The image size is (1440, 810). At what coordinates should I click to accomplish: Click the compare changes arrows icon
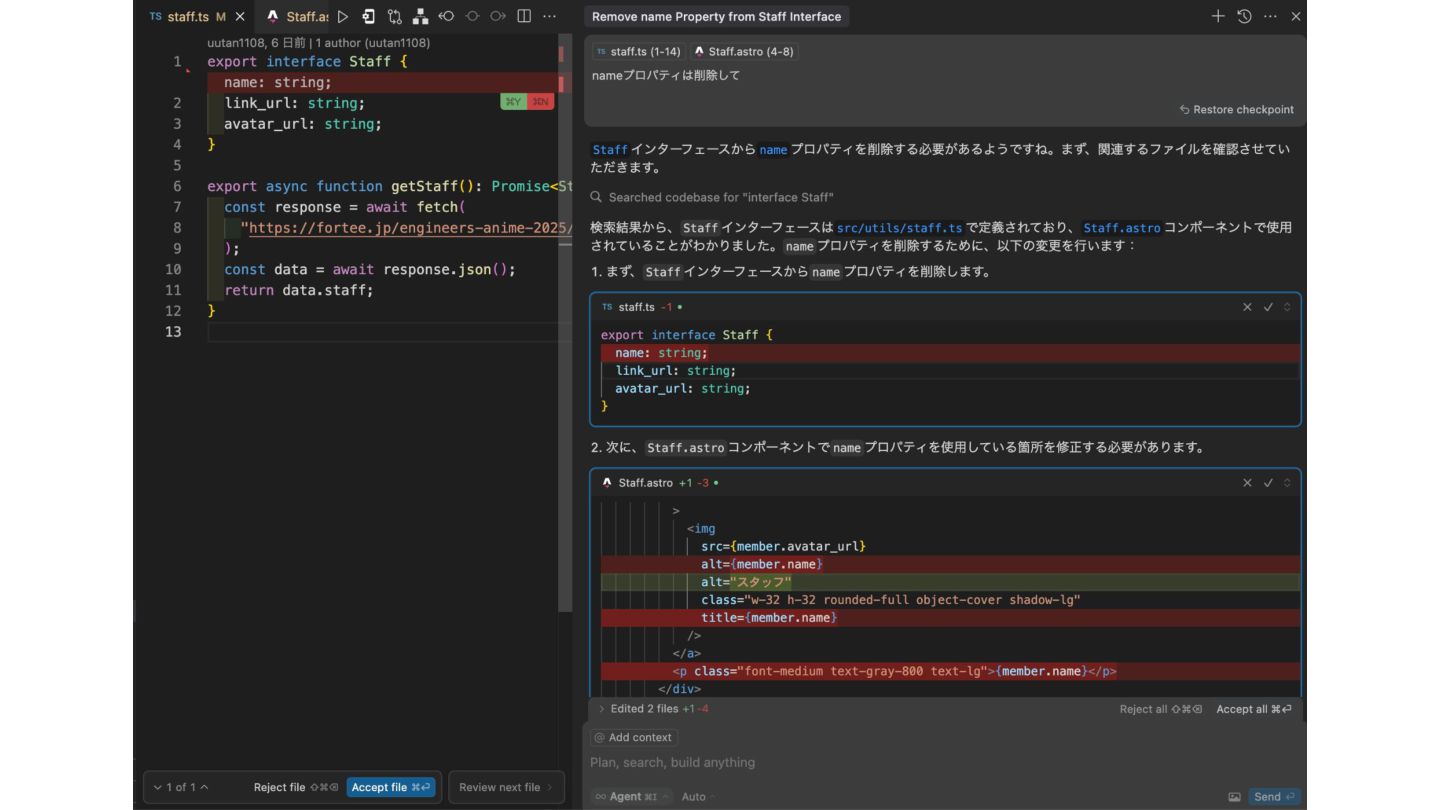[x=395, y=16]
